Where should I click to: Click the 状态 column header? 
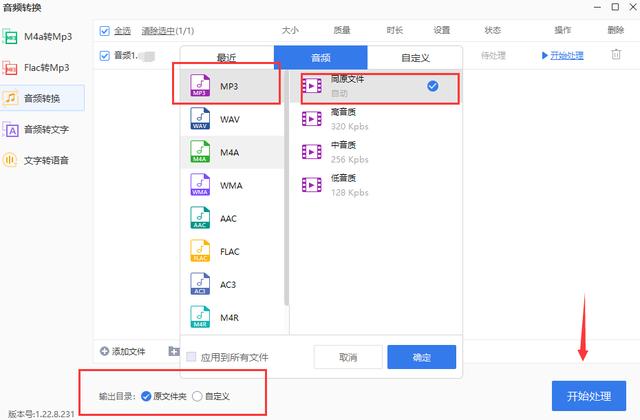(x=493, y=30)
